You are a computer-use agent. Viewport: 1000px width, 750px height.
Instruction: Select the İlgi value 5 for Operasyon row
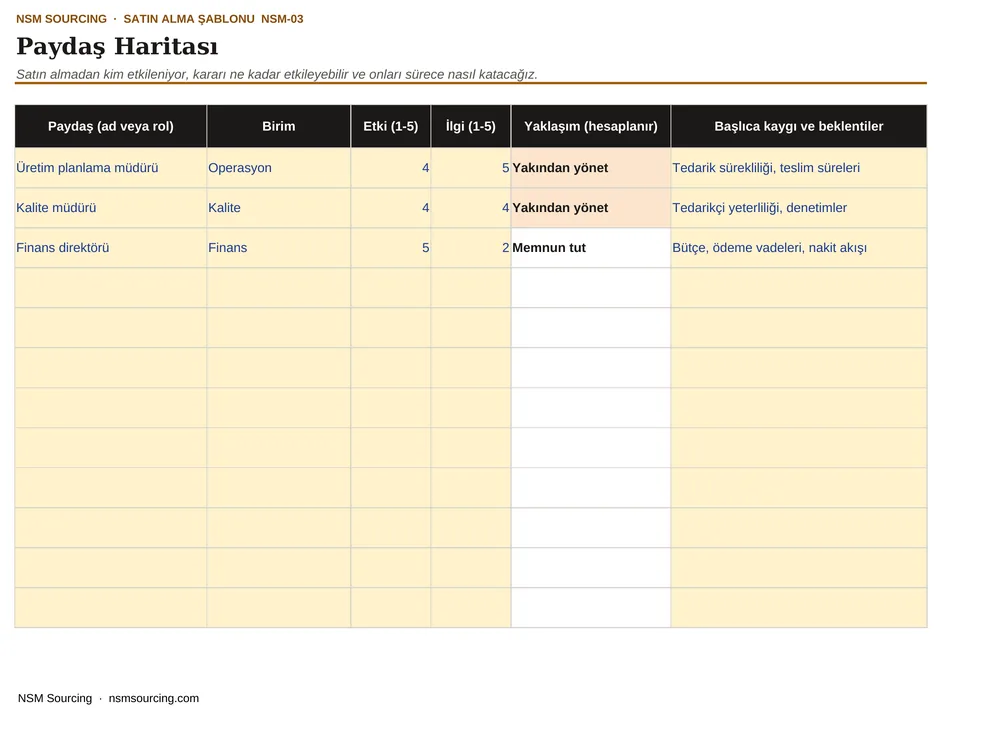tap(471, 168)
